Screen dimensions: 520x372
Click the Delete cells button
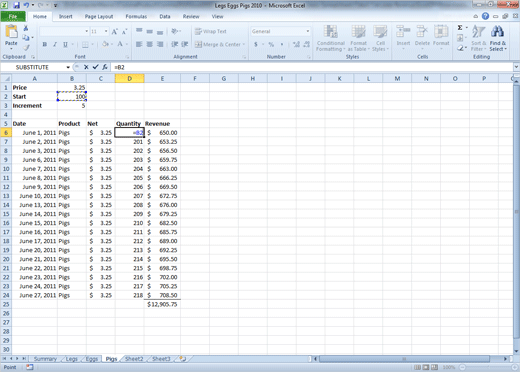tap(422, 38)
